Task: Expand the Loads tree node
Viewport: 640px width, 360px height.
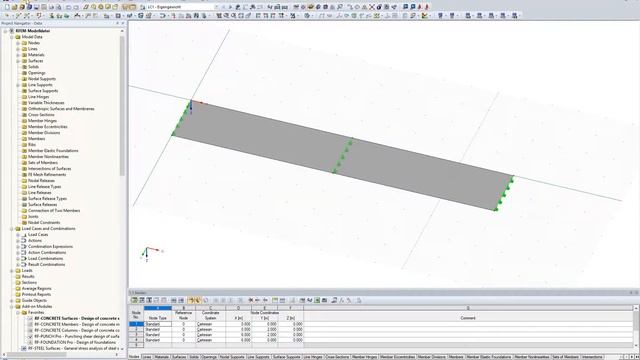Action: click(12, 271)
